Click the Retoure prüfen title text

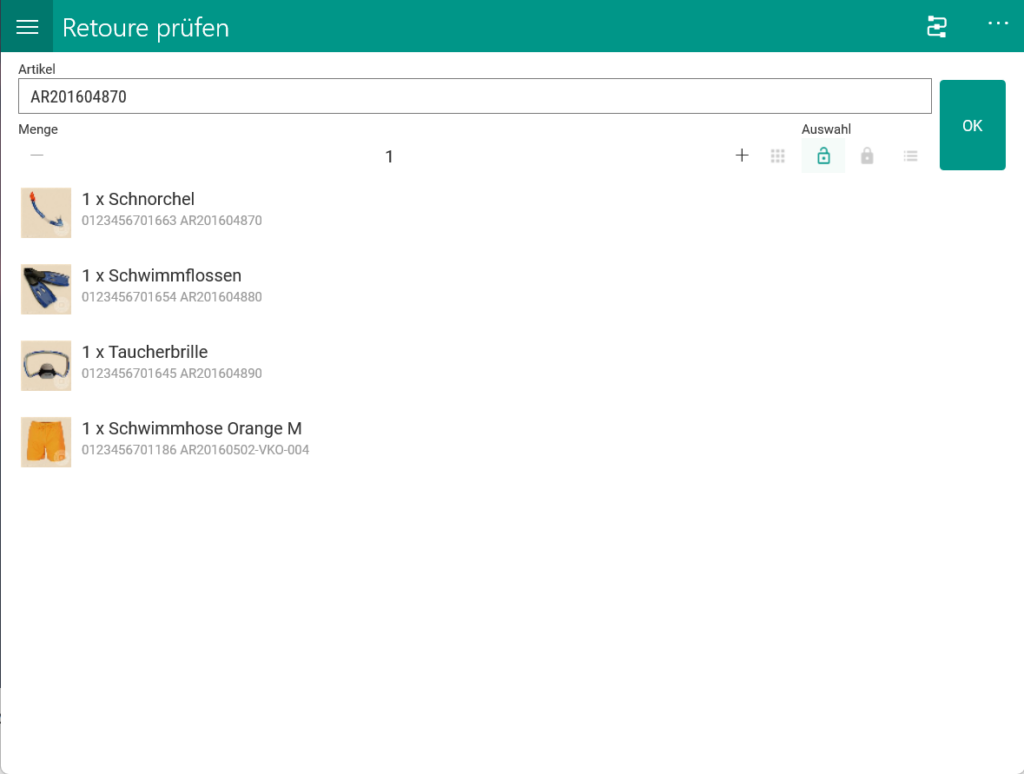coord(145,27)
